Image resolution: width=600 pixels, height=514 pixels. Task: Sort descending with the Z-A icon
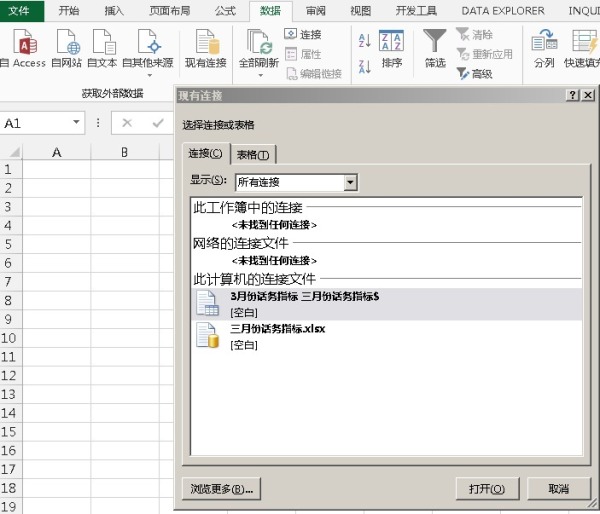364,67
